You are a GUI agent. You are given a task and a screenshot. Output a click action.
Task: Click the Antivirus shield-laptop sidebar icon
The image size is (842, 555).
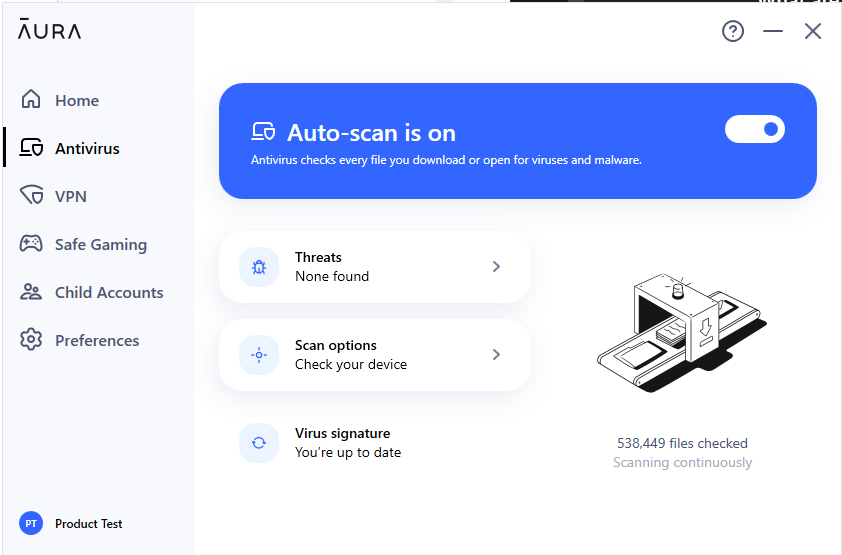(31, 147)
